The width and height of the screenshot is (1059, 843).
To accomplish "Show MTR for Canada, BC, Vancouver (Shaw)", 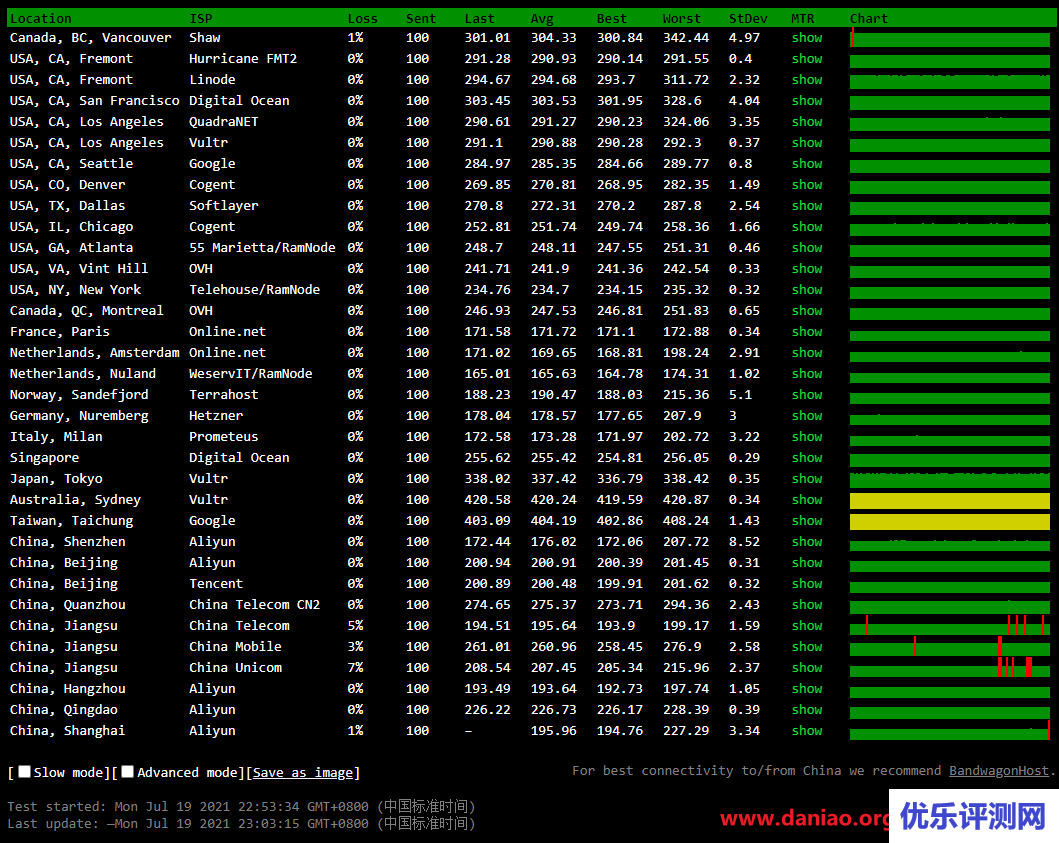I will (807, 38).
